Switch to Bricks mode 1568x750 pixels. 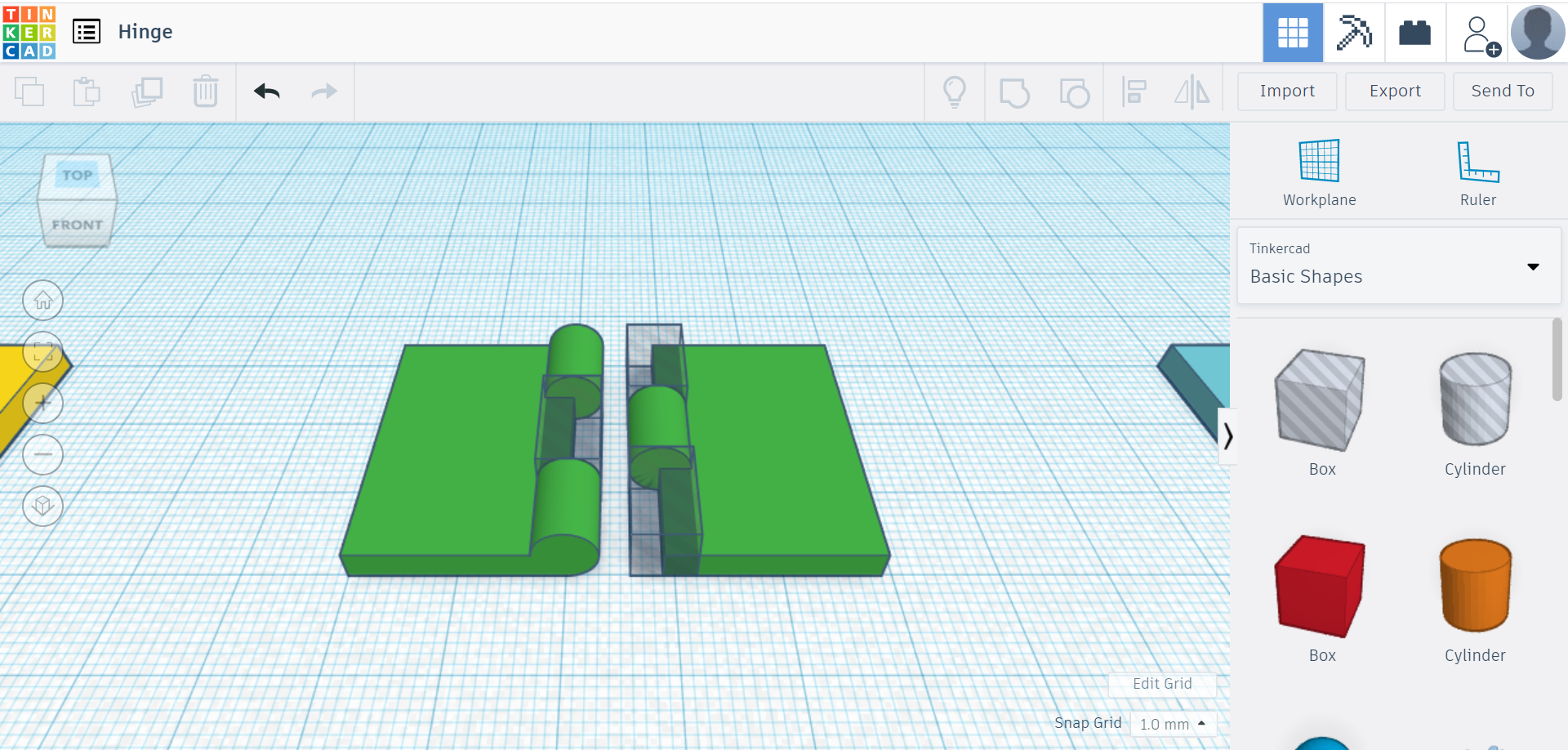(1414, 32)
